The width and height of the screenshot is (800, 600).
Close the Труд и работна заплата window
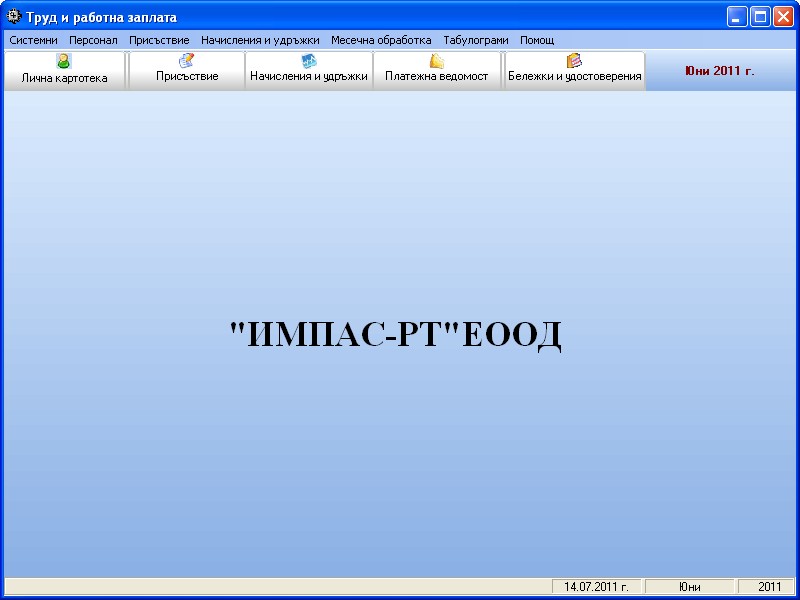(783, 17)
